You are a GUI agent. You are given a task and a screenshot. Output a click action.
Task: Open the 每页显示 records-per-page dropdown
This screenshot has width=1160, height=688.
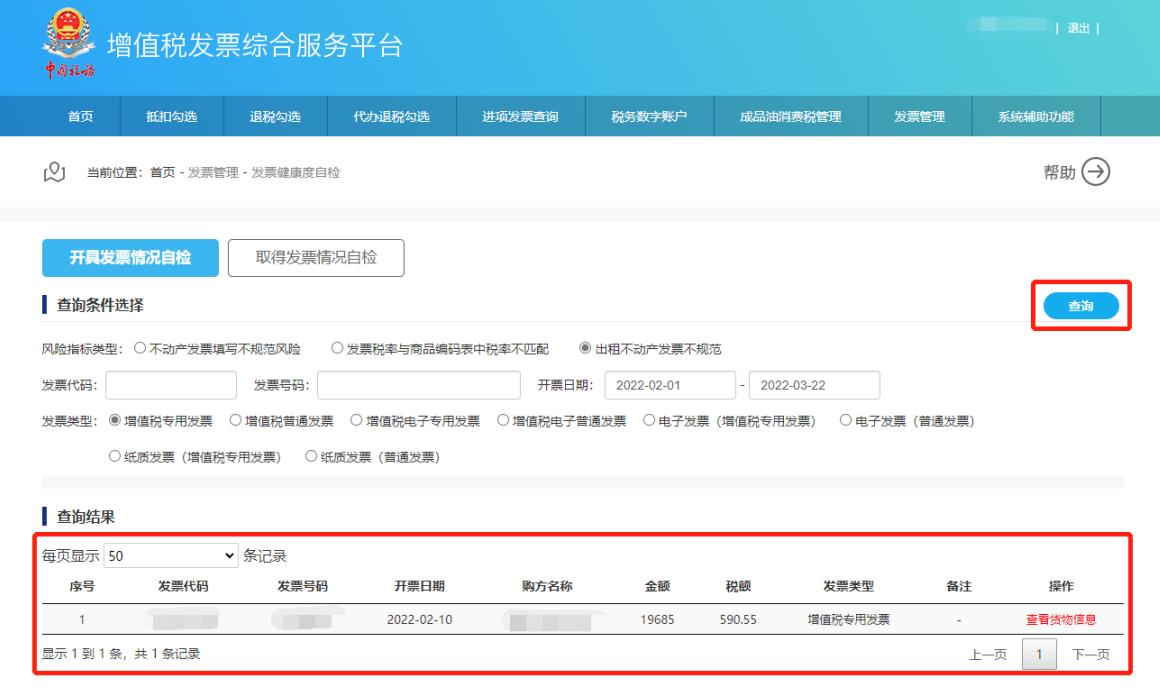click(172, 555)
